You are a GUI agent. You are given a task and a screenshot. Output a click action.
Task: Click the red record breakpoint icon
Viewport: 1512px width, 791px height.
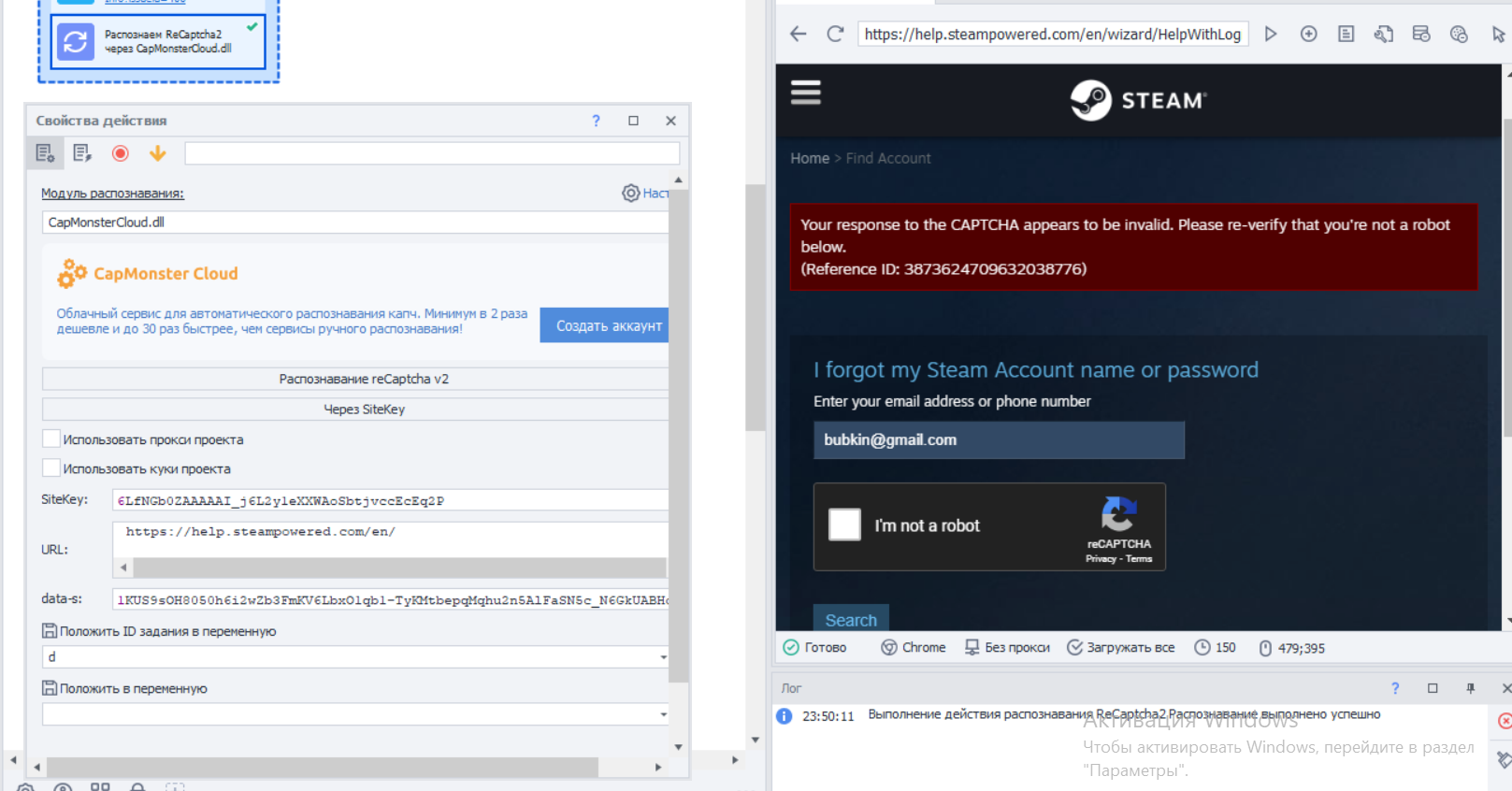pyautogui.click(x=120, y=152)
